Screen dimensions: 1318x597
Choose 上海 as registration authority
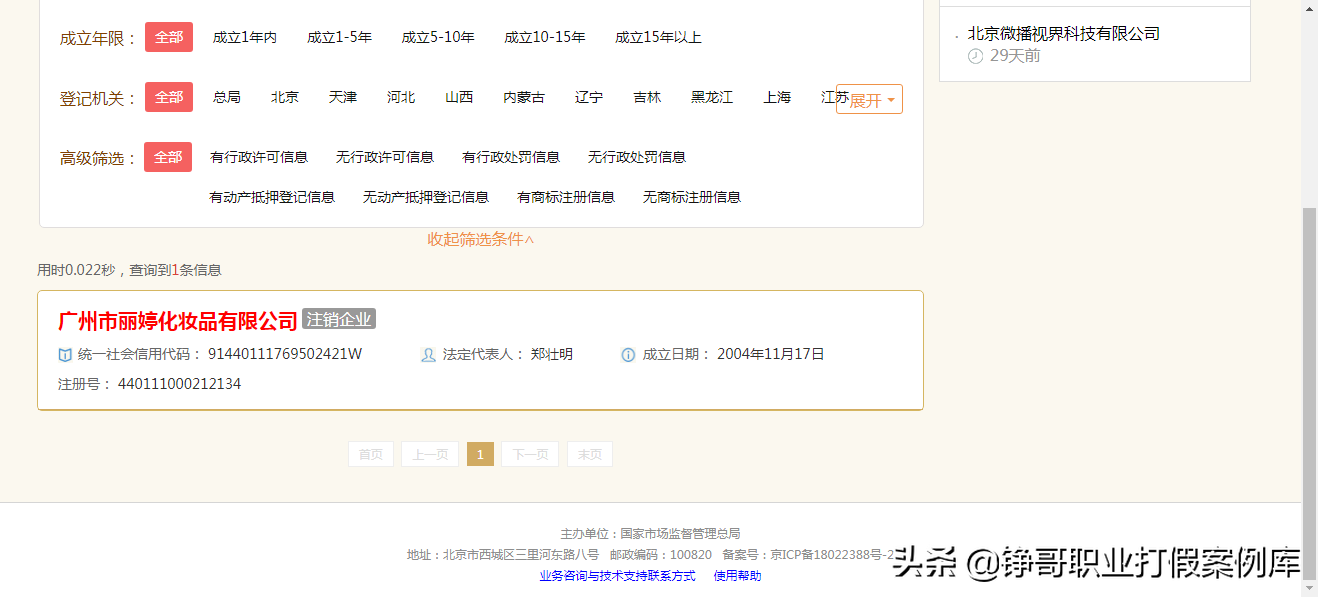pyautogui.click(x=777, y=97)
